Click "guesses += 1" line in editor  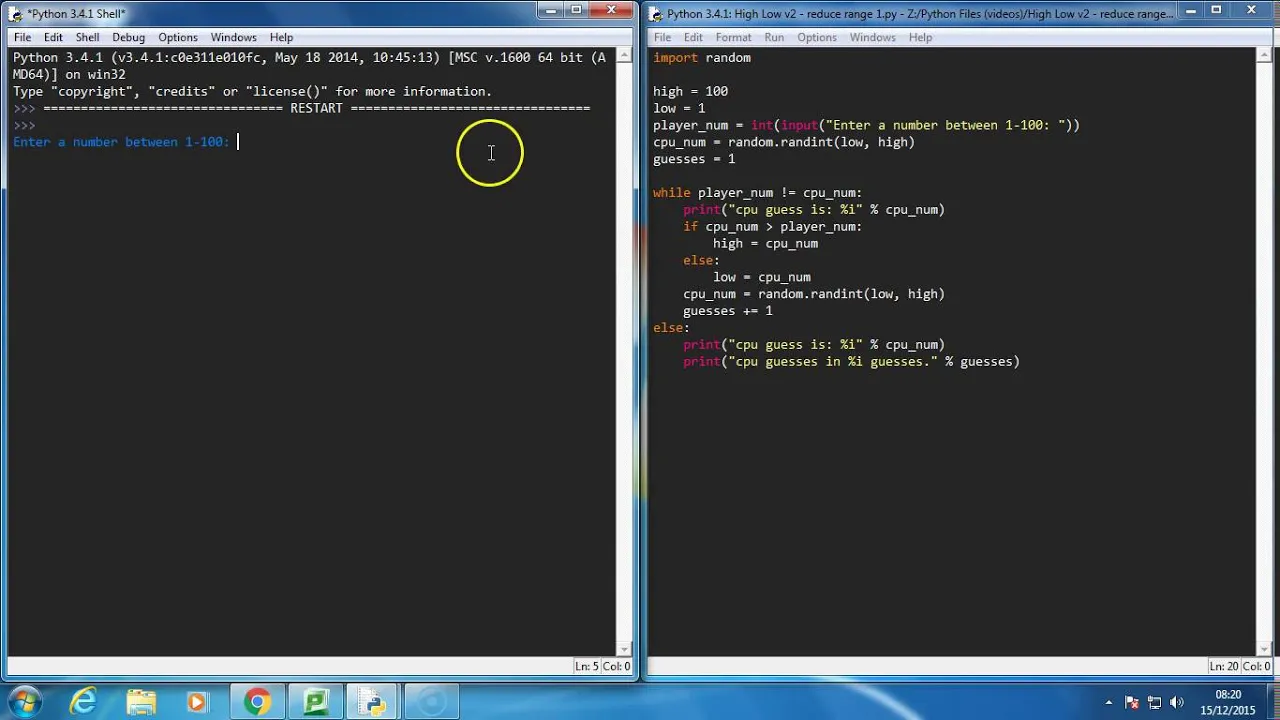(x=727, y=311)
